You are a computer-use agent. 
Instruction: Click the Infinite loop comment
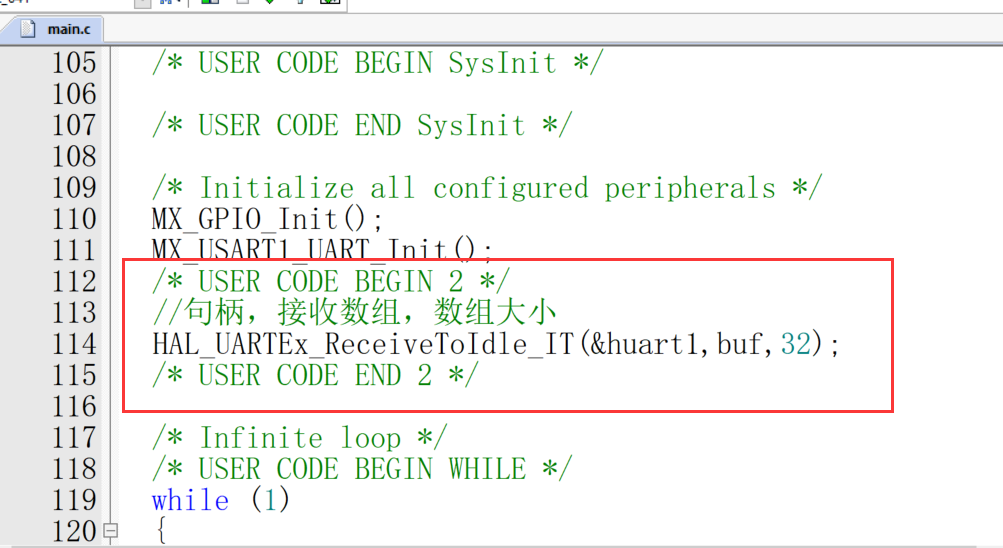click(x=299, y=438)
